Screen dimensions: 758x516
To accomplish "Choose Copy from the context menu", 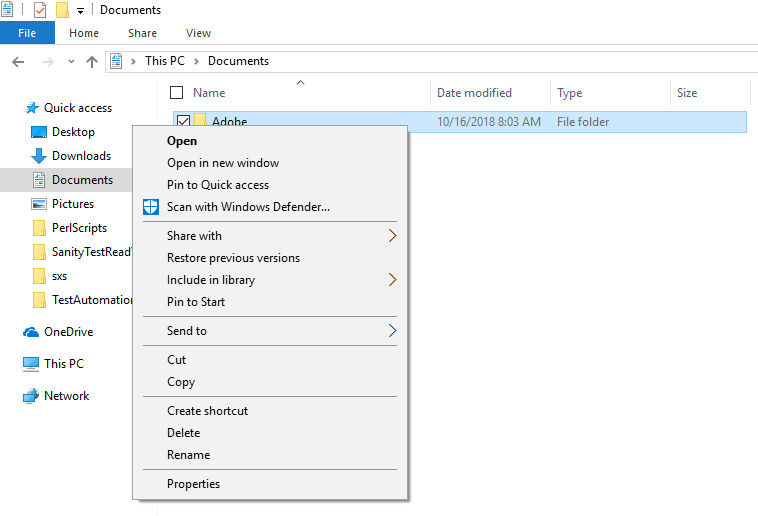I will point(181,382).
